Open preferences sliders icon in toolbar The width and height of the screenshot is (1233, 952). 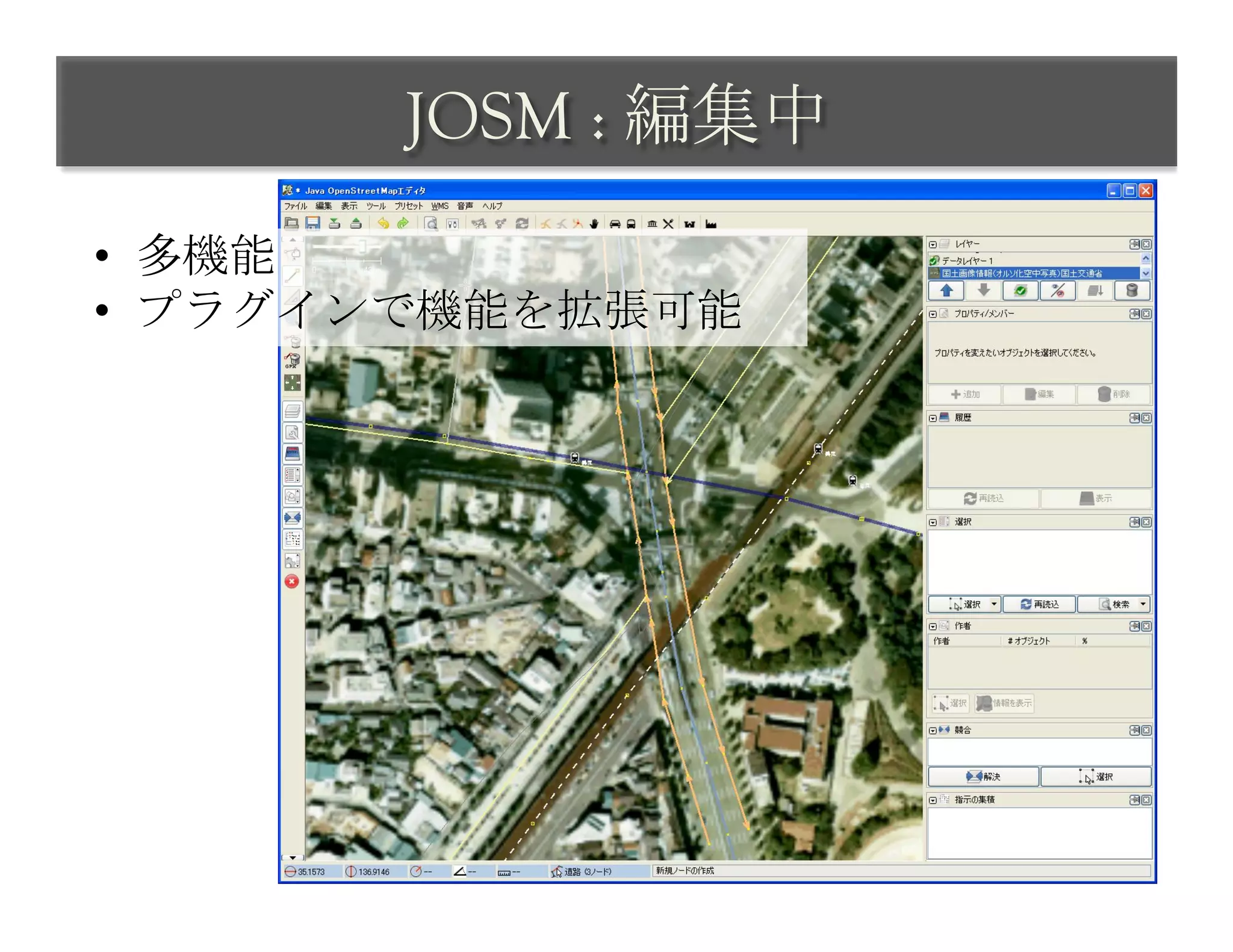[453, 224]
